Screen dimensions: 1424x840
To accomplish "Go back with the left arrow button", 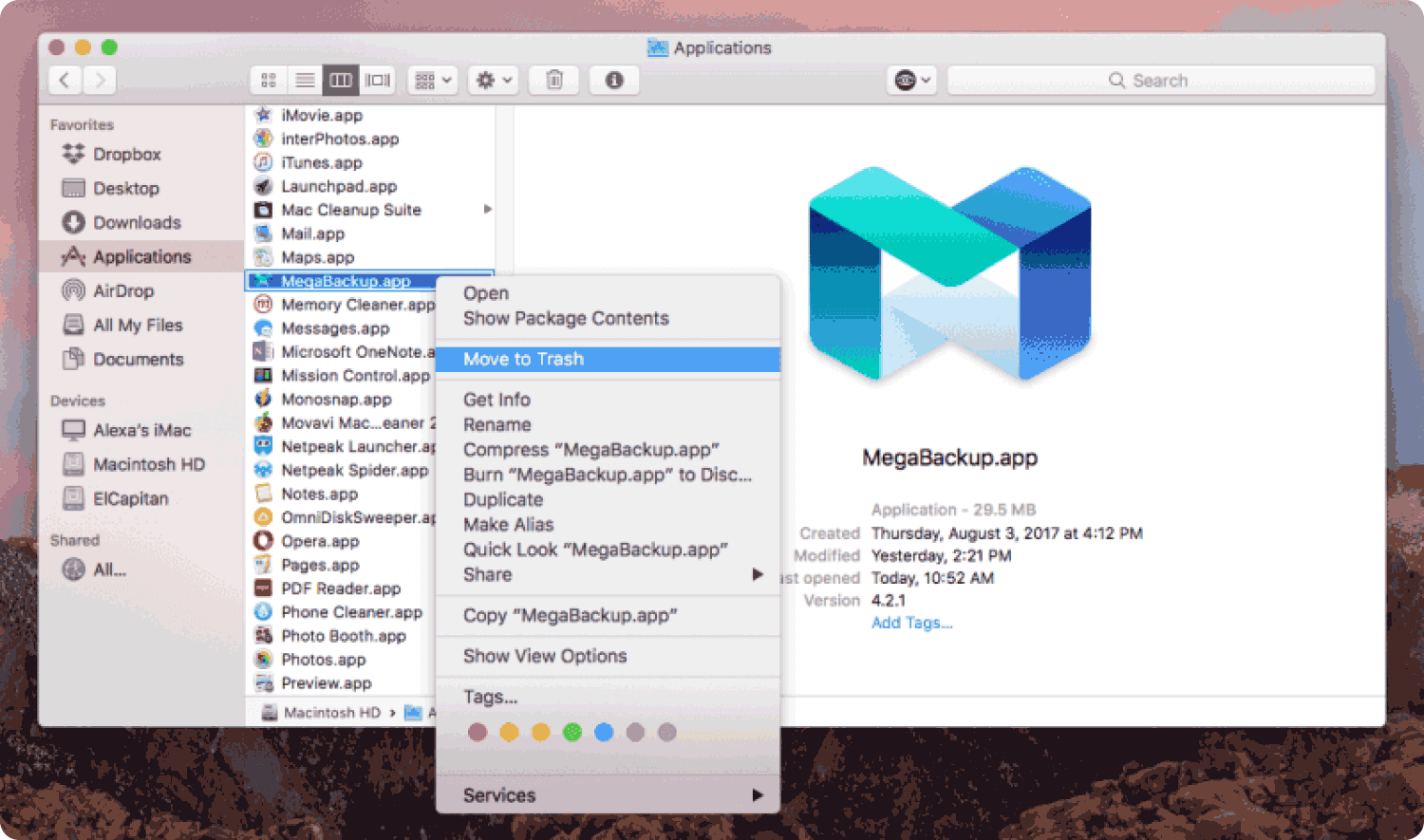I will pyautogui.click(x=65, y=81).
